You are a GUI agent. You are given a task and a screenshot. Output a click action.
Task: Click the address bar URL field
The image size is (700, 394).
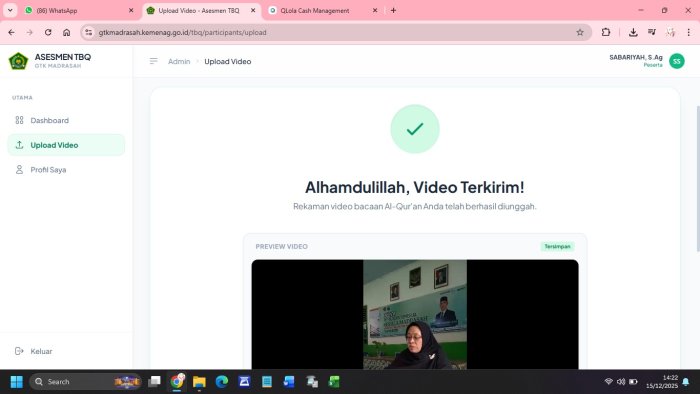coord(335,32)
